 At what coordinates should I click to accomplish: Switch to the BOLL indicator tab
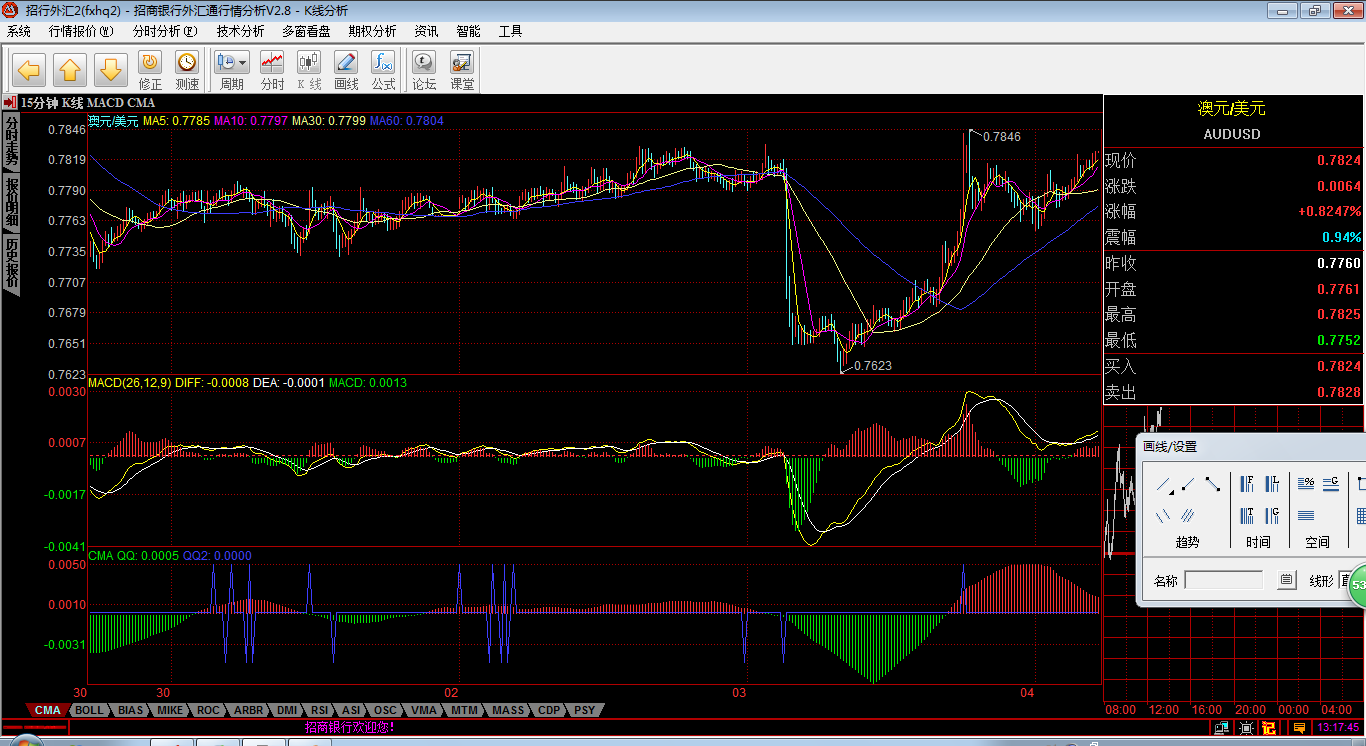click(x=89, y=710)
